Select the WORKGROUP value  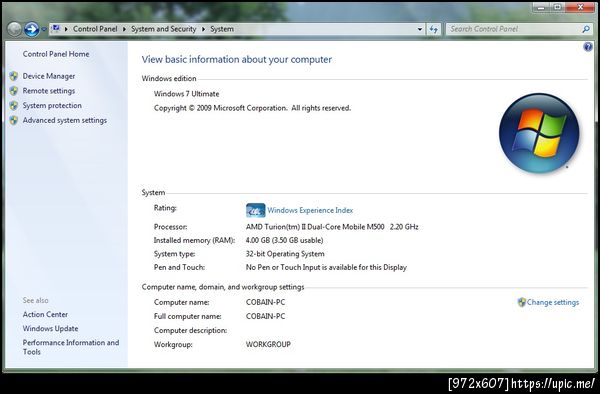click(268, 344)
